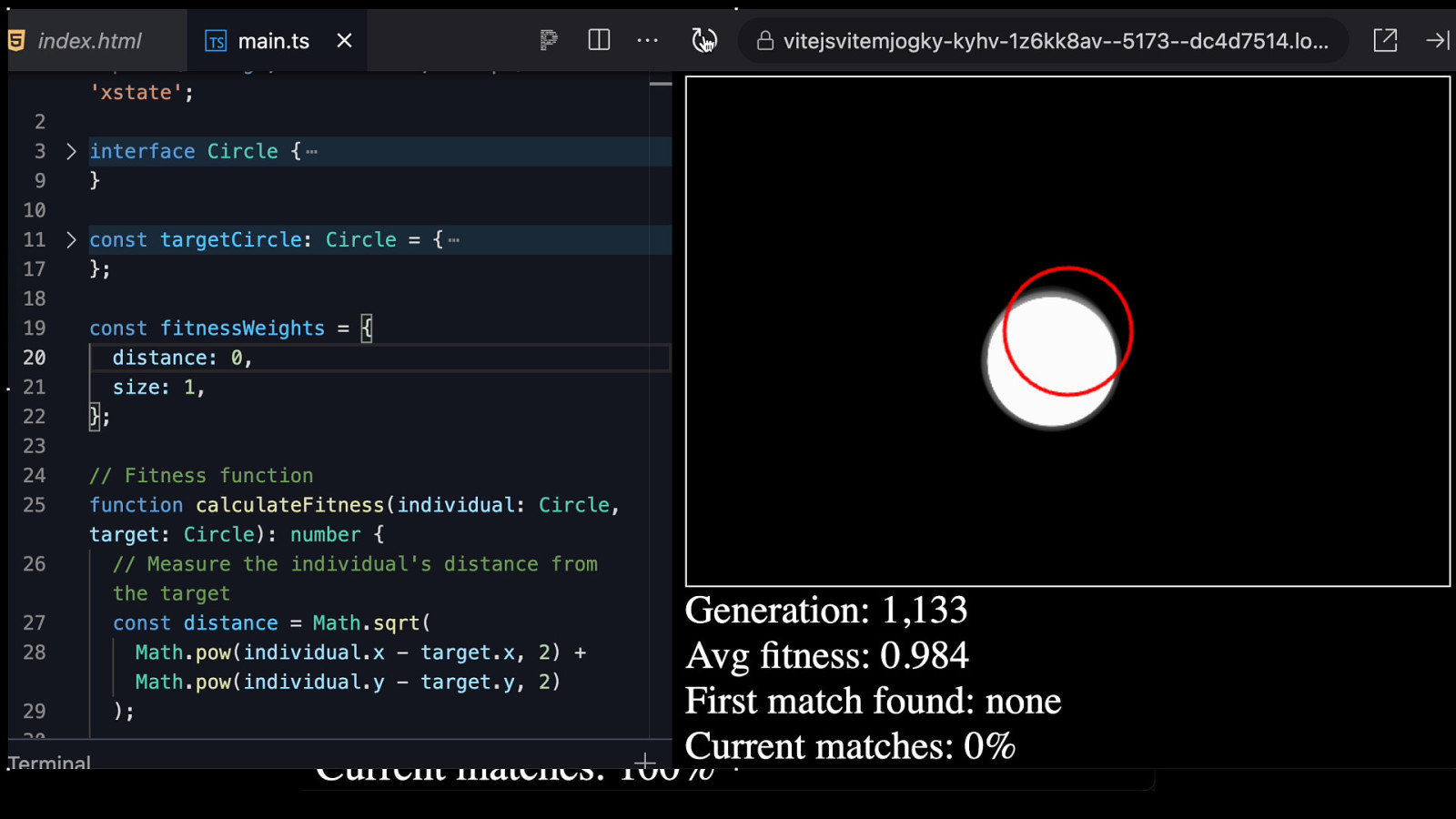This screenshot has width=1456, height=819.
Task: Open the editor more actions ellipsis menu
Action: [x=647, y=40]
